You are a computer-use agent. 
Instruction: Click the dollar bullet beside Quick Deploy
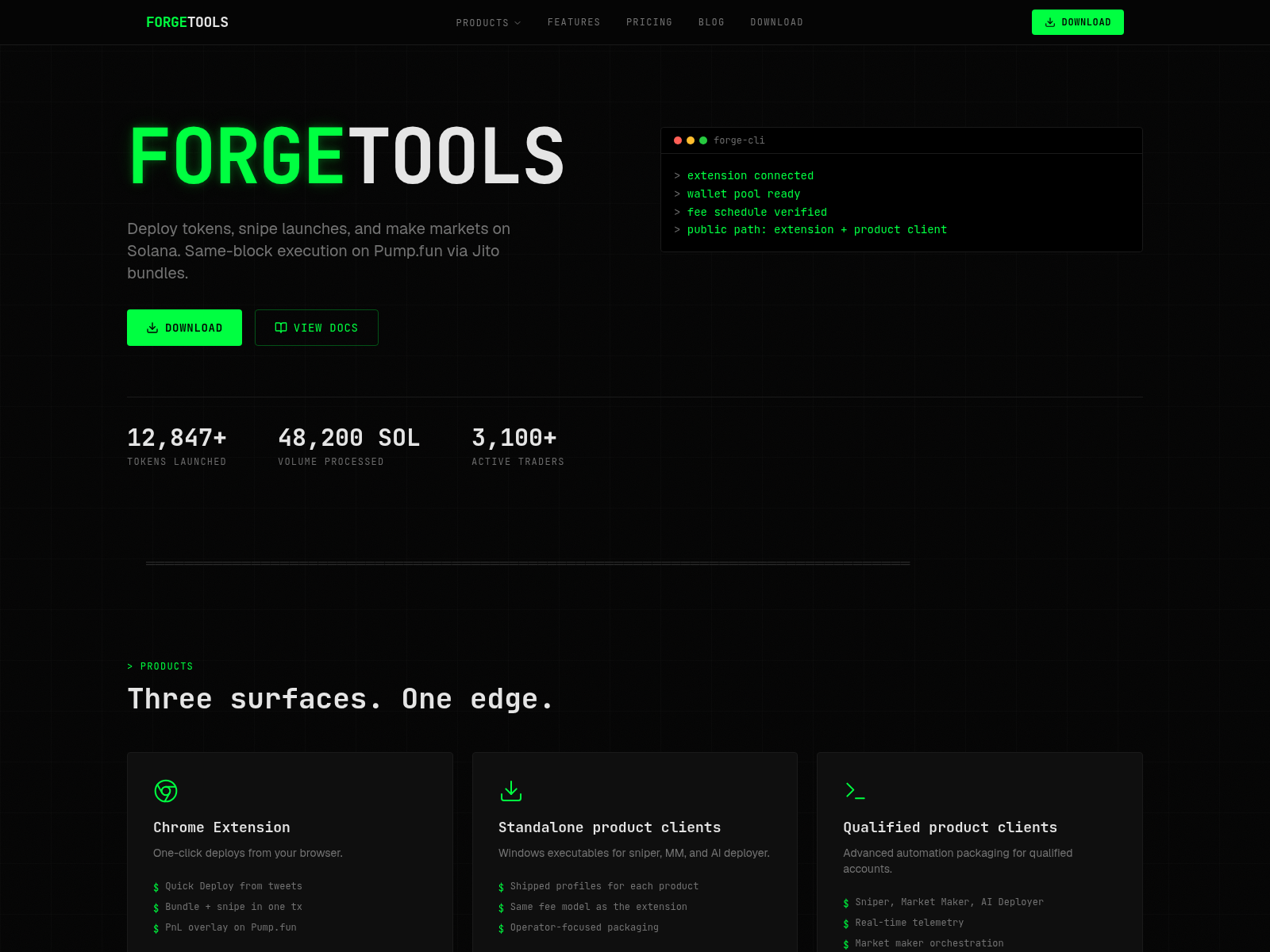click(x=156, y=887)
